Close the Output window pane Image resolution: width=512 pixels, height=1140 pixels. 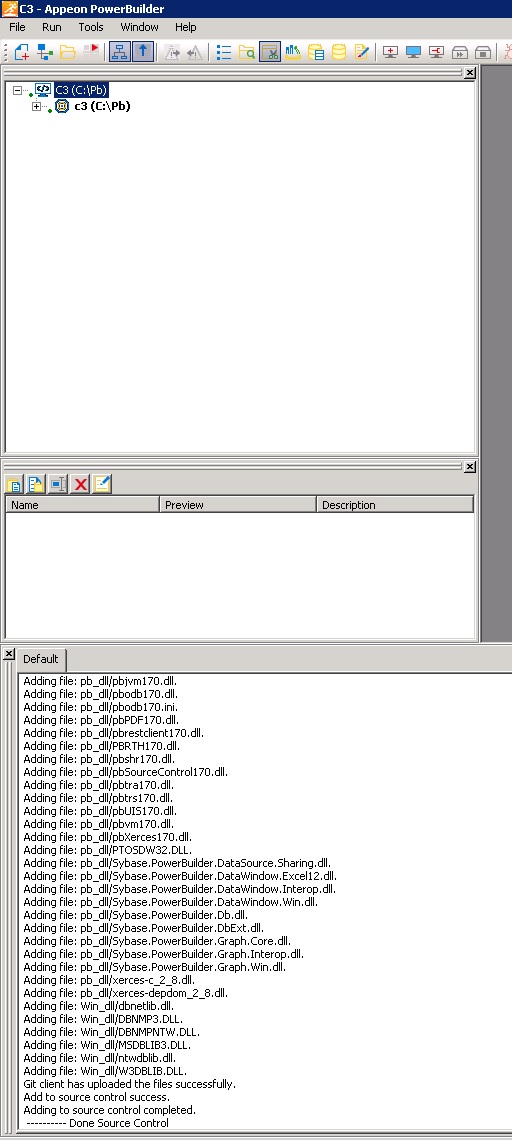coord(8,654)
